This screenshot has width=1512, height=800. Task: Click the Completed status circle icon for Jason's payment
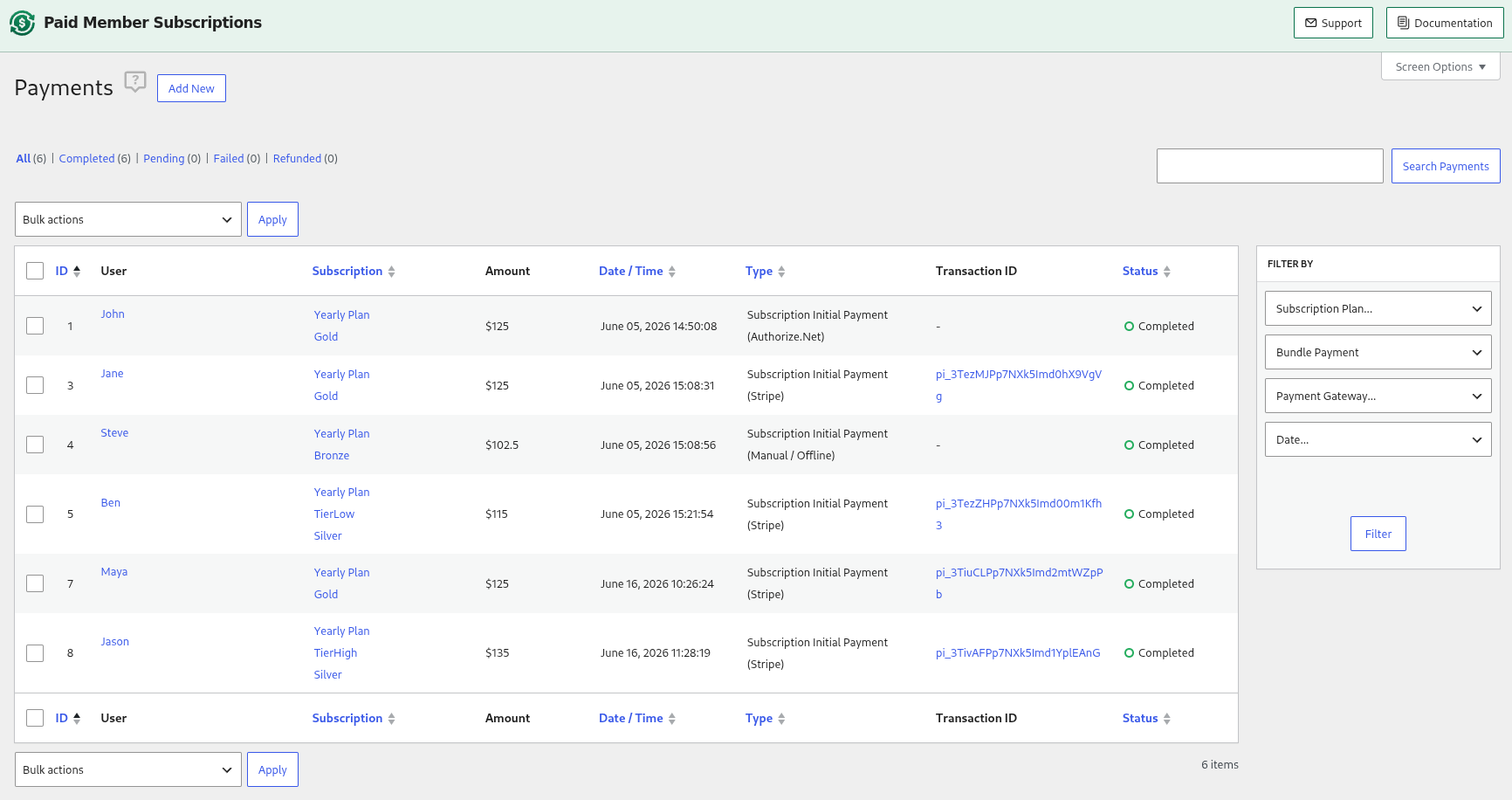[1130, 653]
